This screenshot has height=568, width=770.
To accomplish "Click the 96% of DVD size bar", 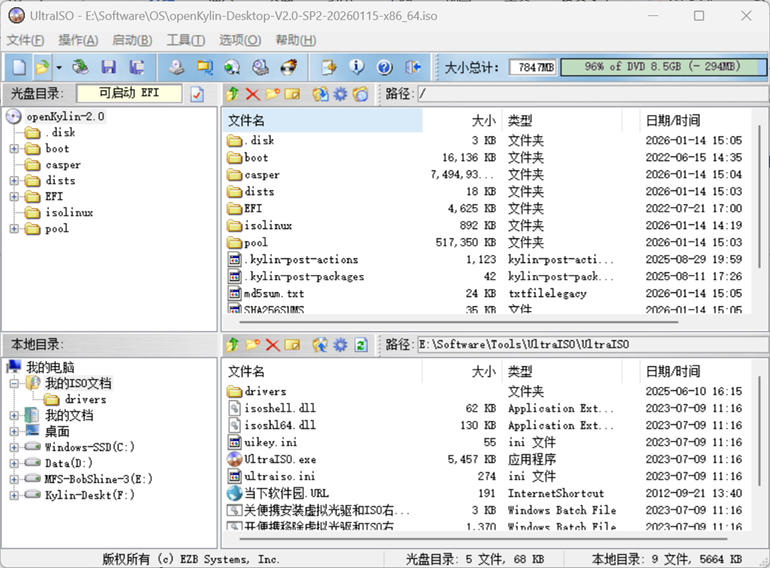I will [662, 67].
